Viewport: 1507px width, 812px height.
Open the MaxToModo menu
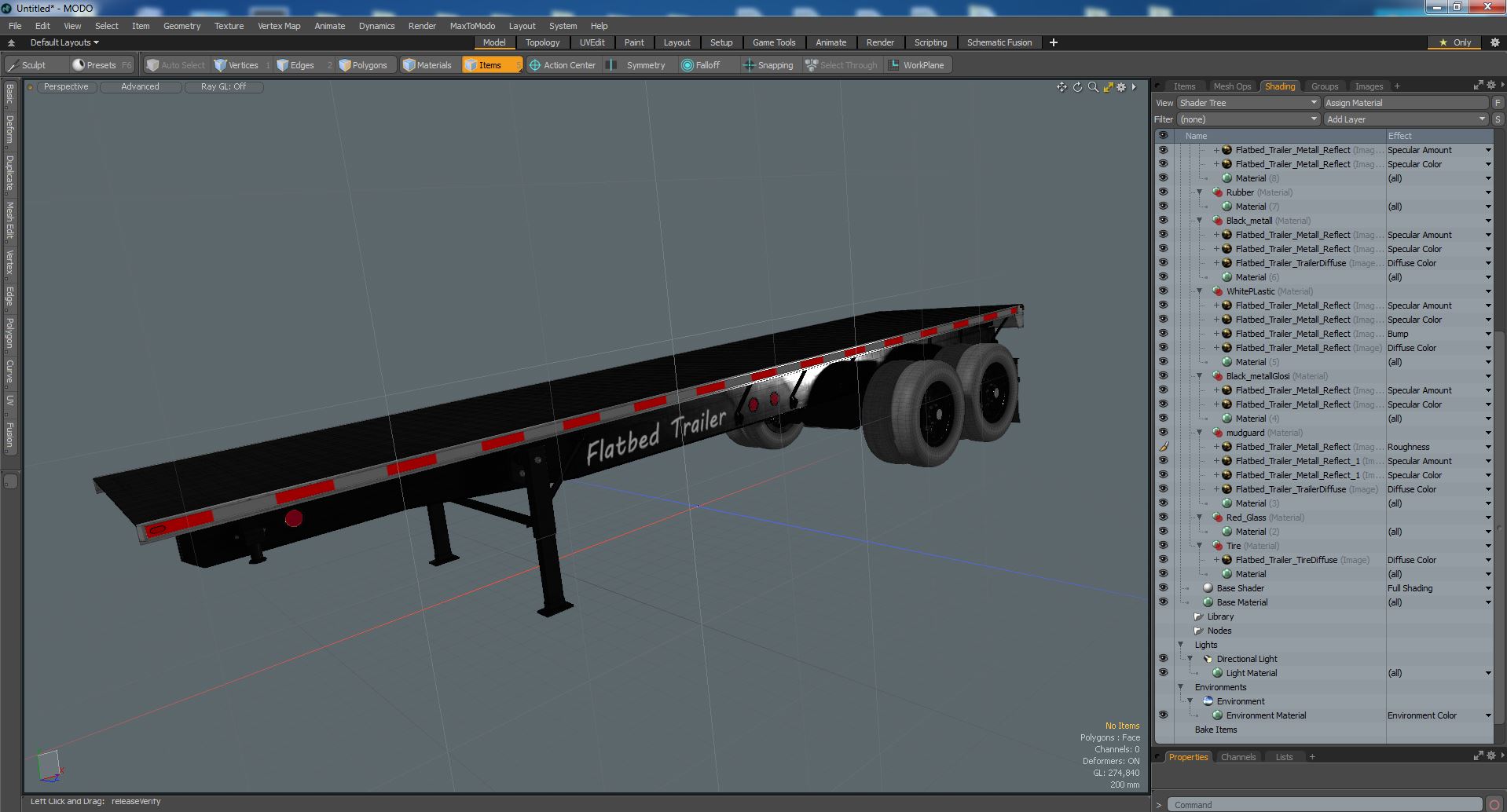472,26
